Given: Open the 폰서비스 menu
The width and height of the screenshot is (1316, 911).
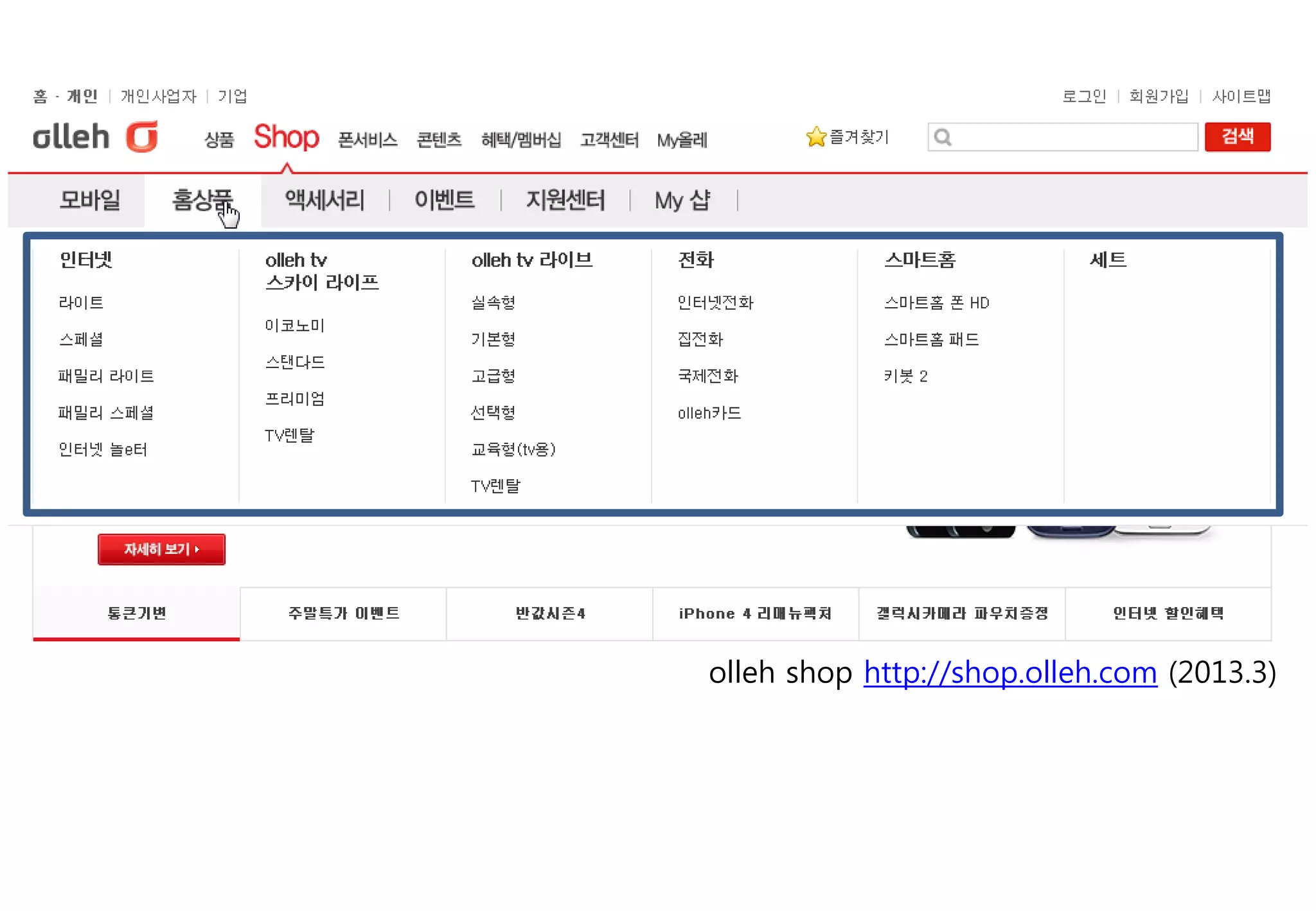Looking at the screenshot, I should point(368,139).
